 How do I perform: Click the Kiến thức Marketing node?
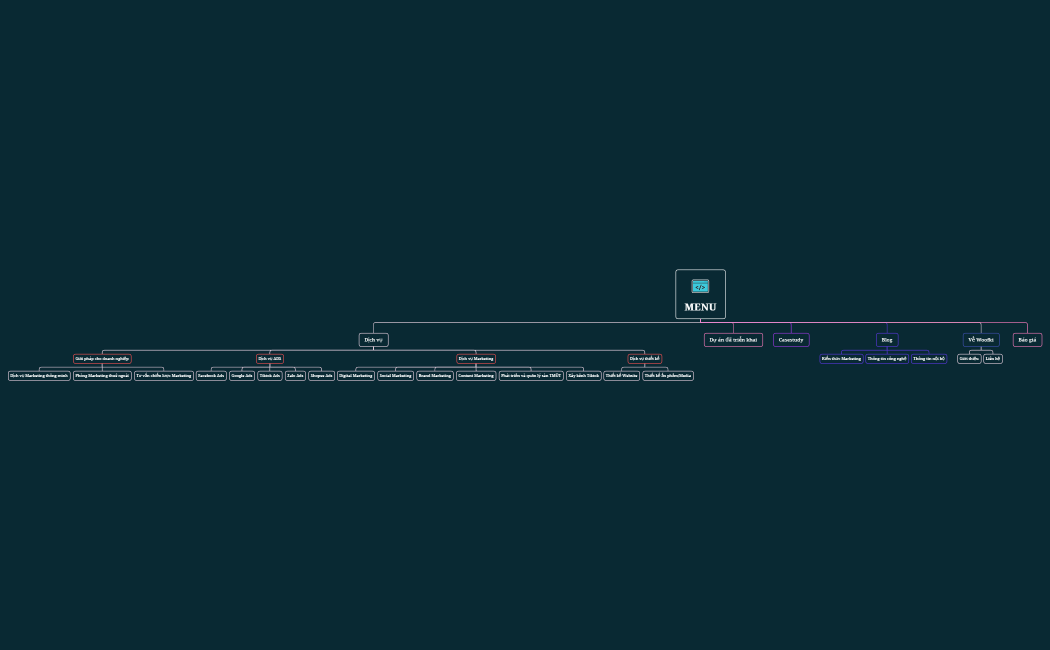point(841,358)
